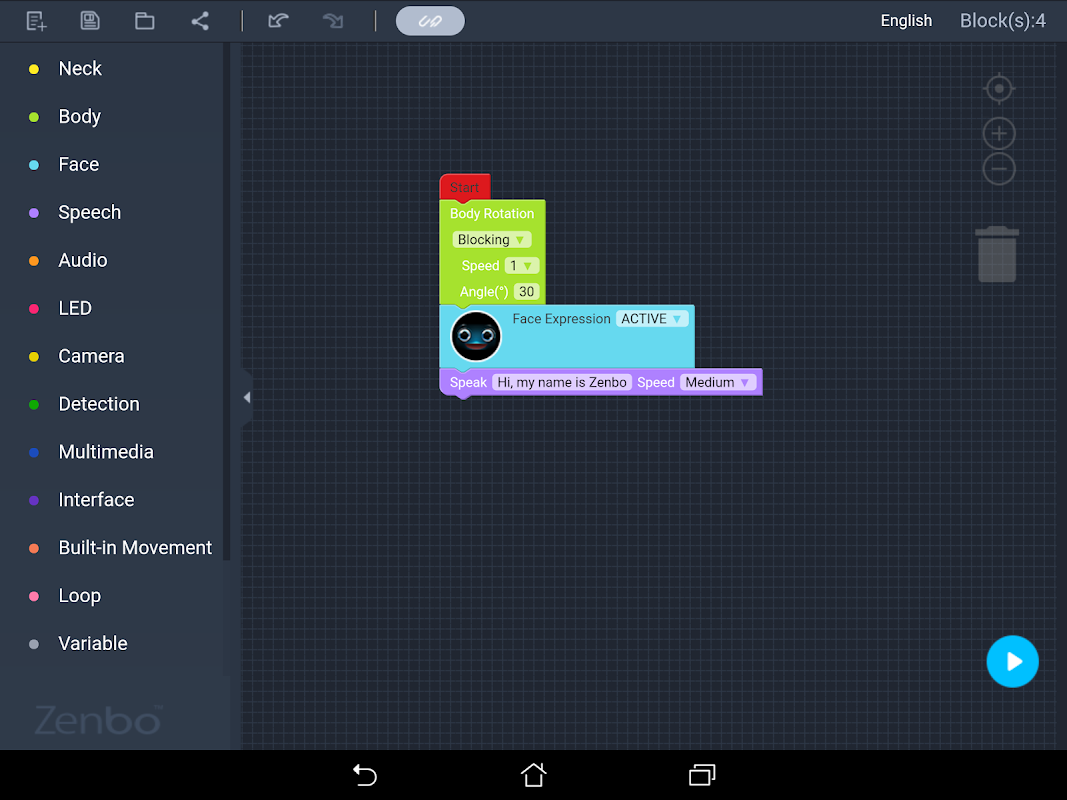Open the Camera block category
The width and height of the screenshot is (1067, 800).
91,356
